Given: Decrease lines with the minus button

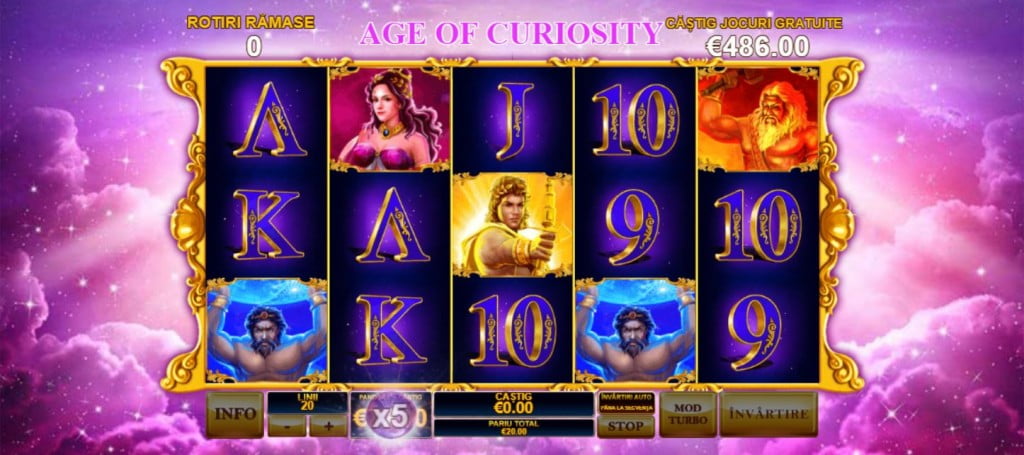Looking at the screenshot, I should tap(287, 425).
